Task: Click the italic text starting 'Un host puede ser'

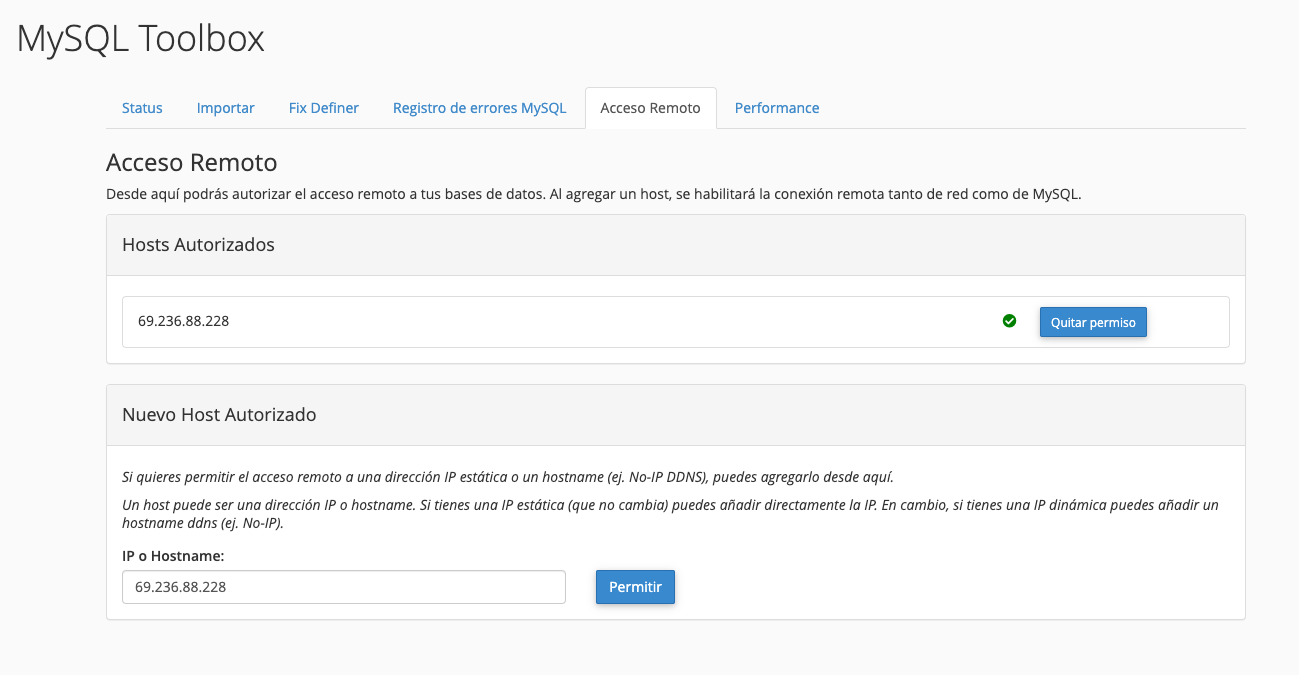Action: pyautogui.click(x=670, y=514)
